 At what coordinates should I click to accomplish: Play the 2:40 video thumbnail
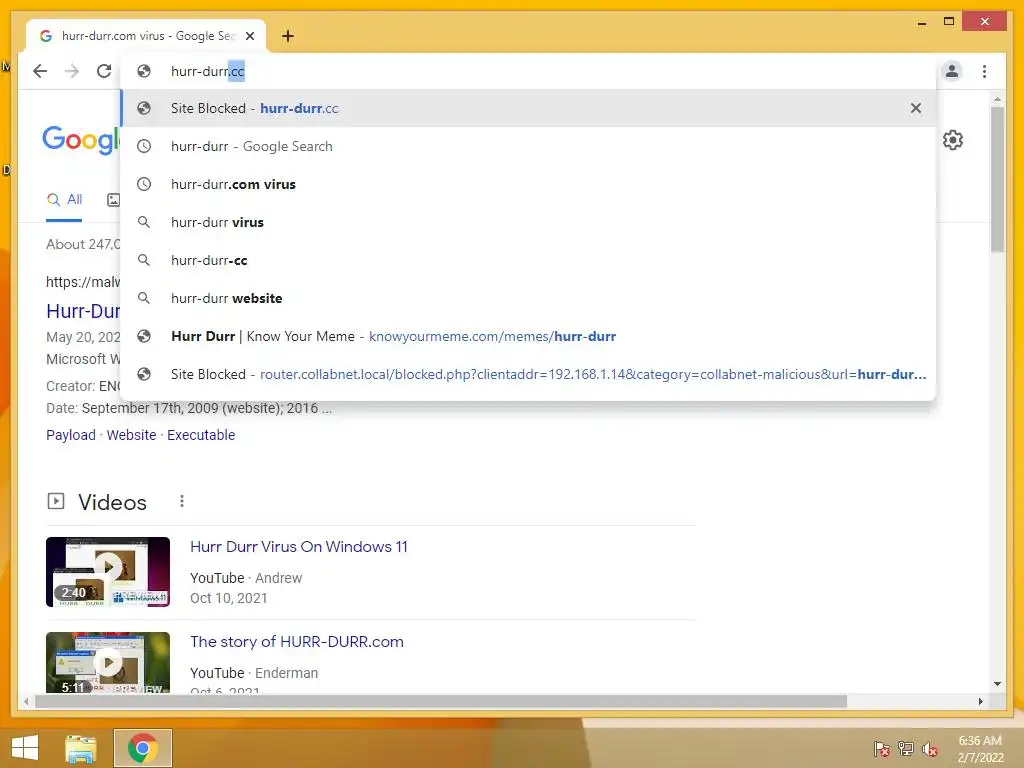[x=108, y=572]
